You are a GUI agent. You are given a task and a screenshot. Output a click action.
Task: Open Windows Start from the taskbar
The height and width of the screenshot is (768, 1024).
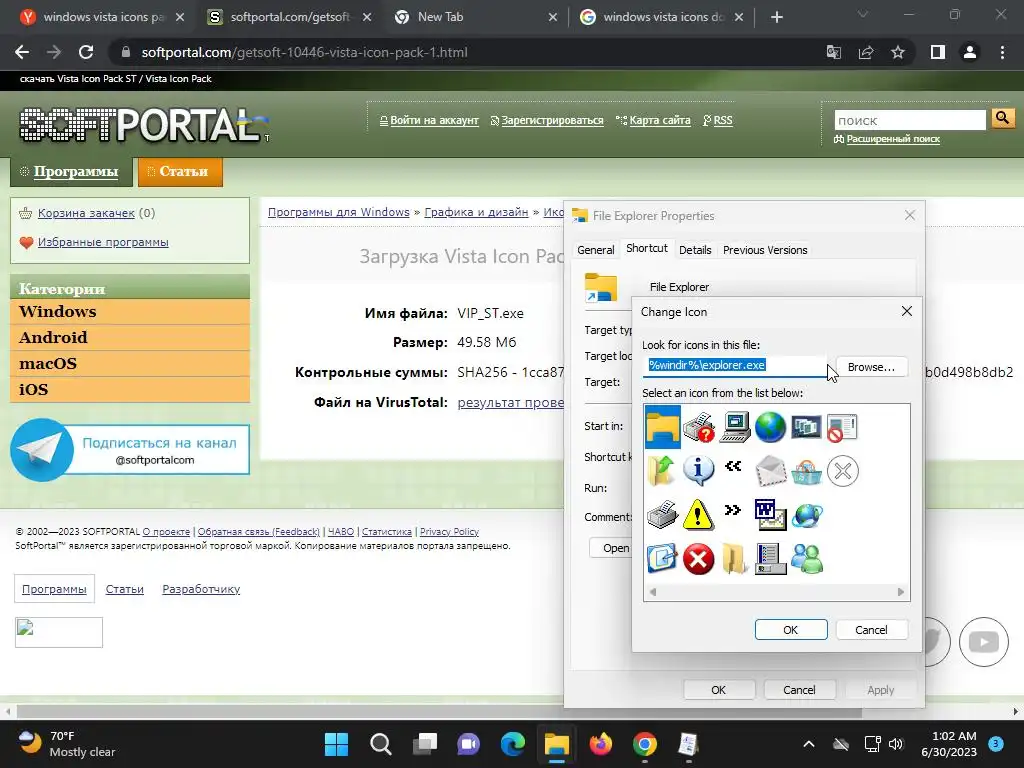click(x=336, y=744)
